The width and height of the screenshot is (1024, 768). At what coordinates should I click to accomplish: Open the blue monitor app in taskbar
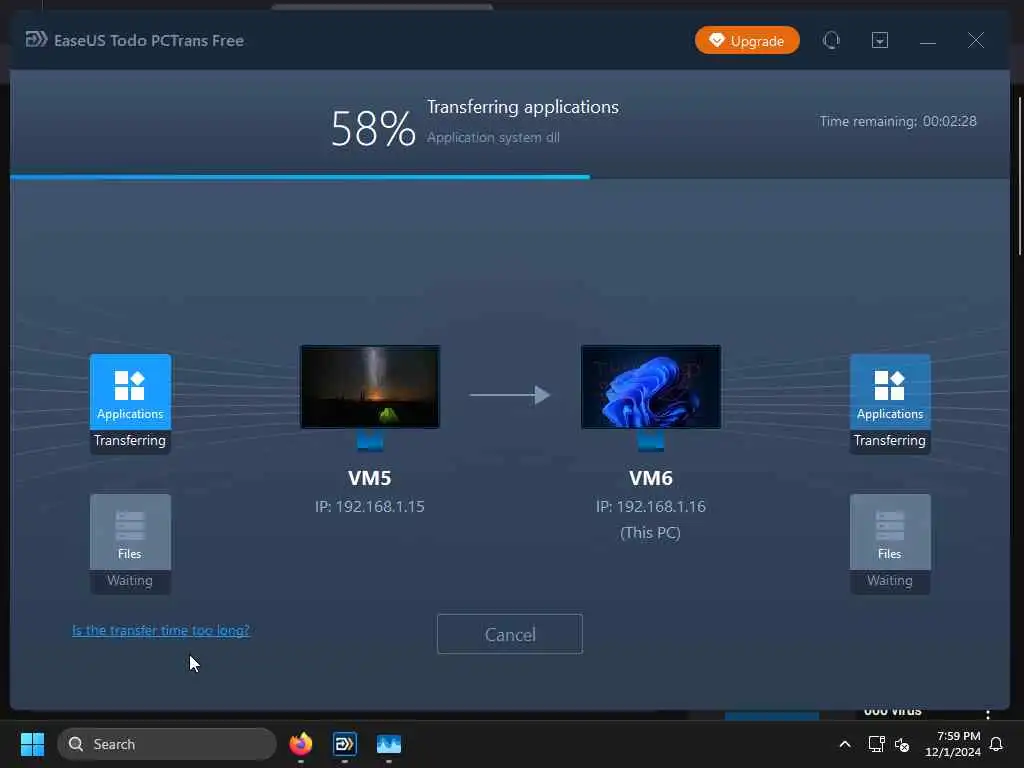(389, 744)
